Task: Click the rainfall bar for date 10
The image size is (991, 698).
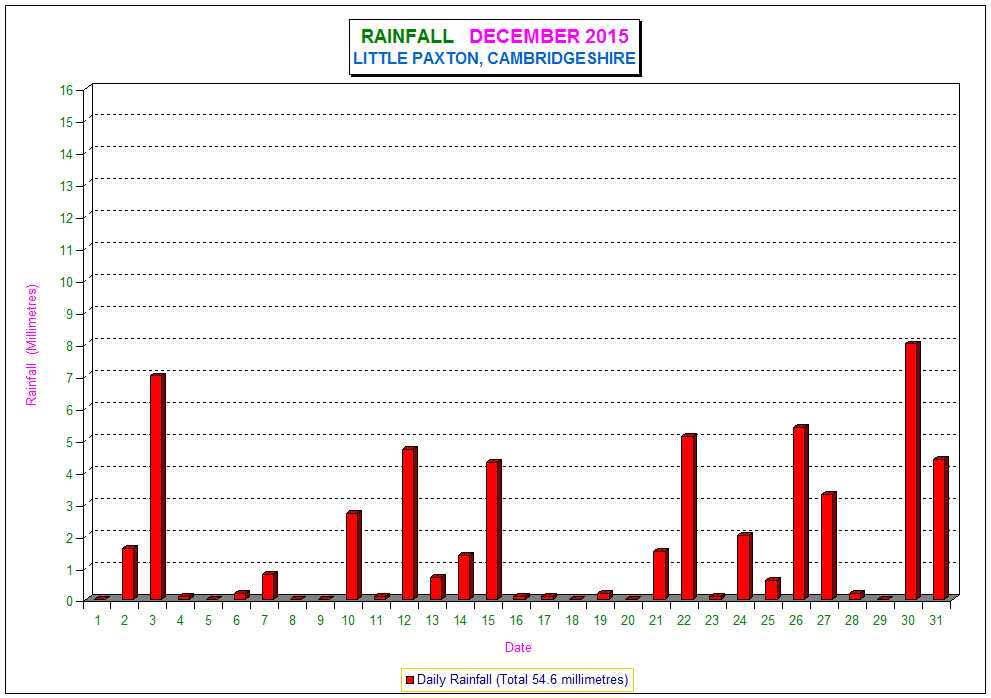Action: tap(353, 556)
